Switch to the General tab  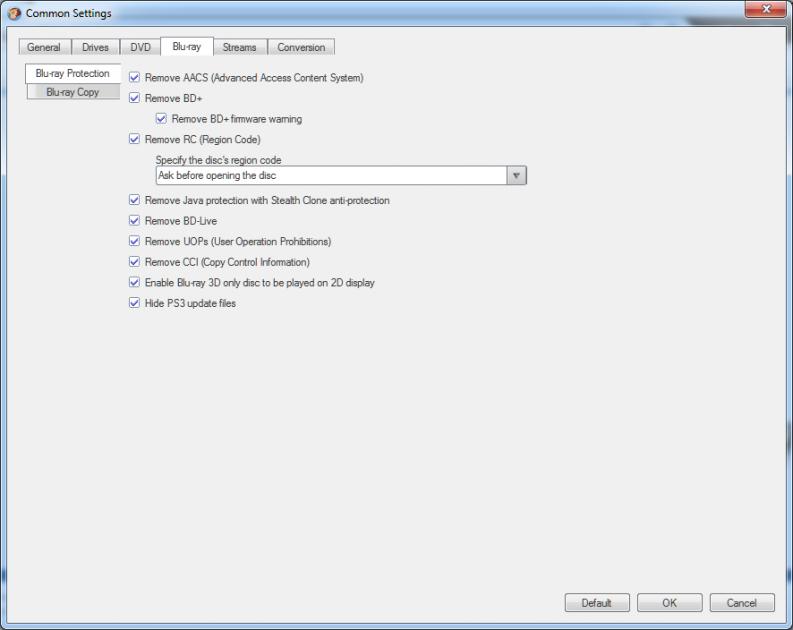[44, 47]
